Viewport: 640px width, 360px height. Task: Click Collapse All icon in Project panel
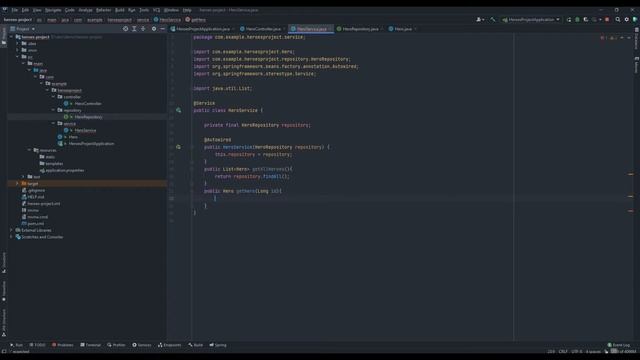[x=143, y=29]
